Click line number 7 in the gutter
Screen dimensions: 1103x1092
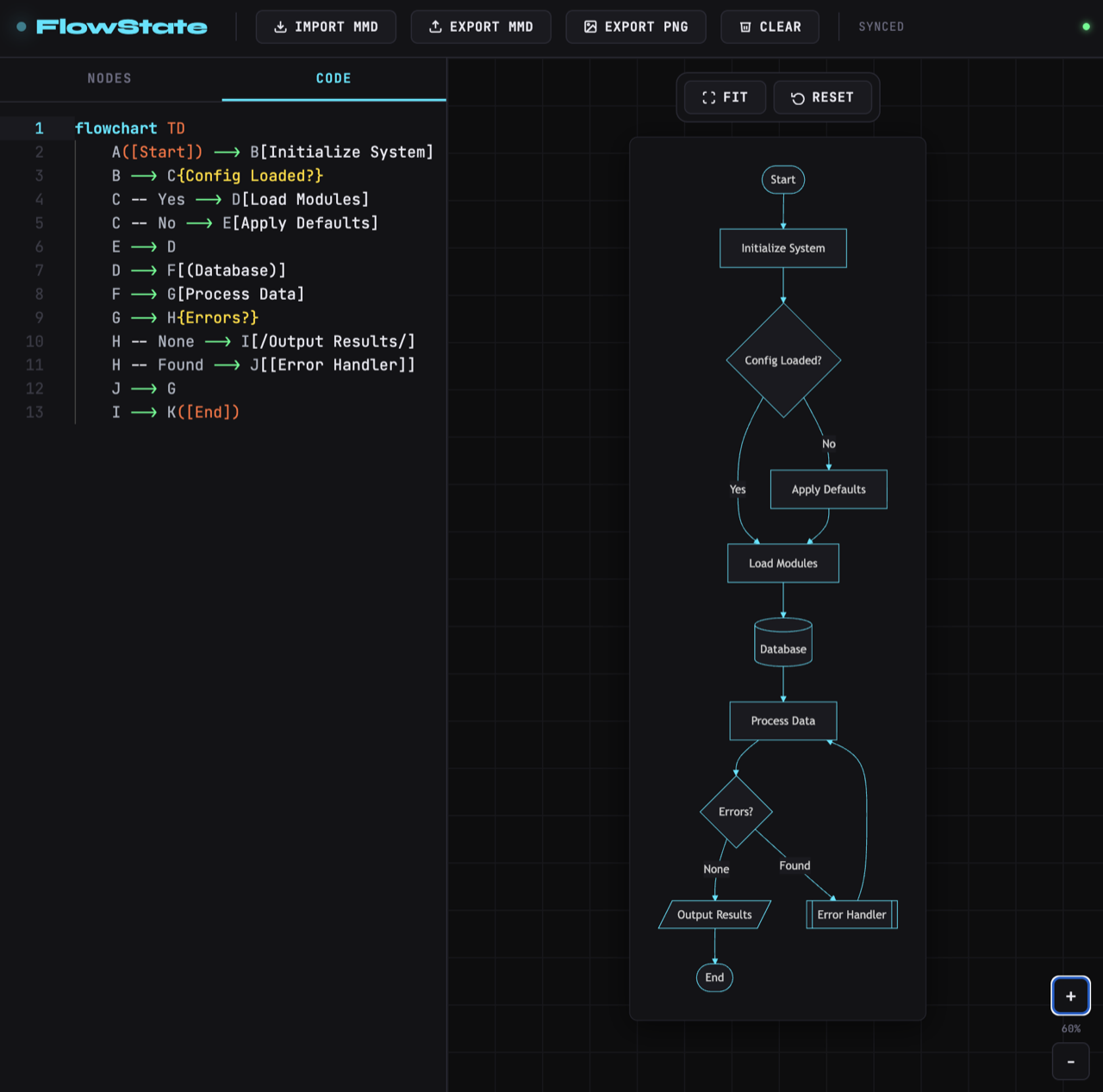39,271
